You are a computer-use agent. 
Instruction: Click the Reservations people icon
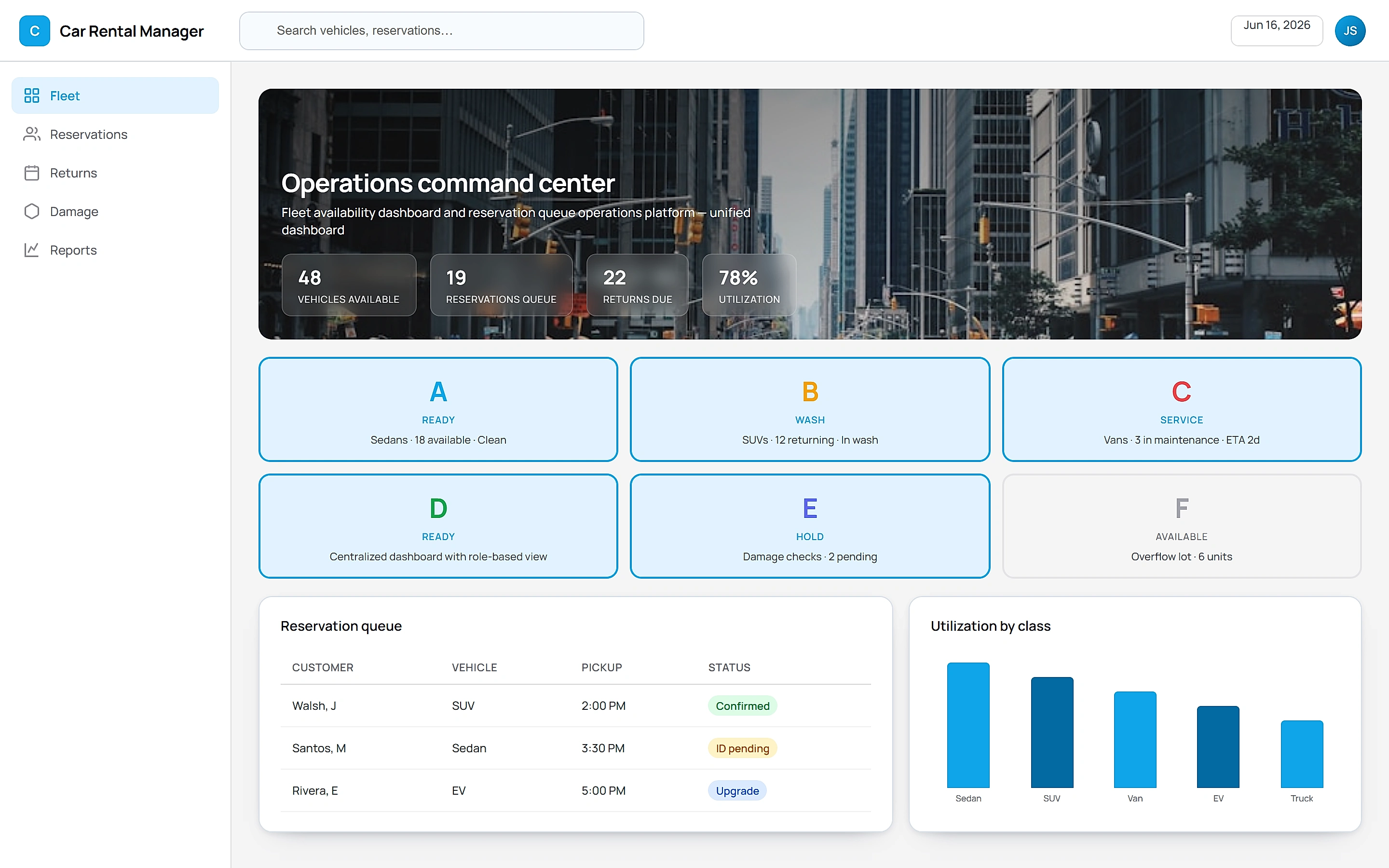(31, 134)
